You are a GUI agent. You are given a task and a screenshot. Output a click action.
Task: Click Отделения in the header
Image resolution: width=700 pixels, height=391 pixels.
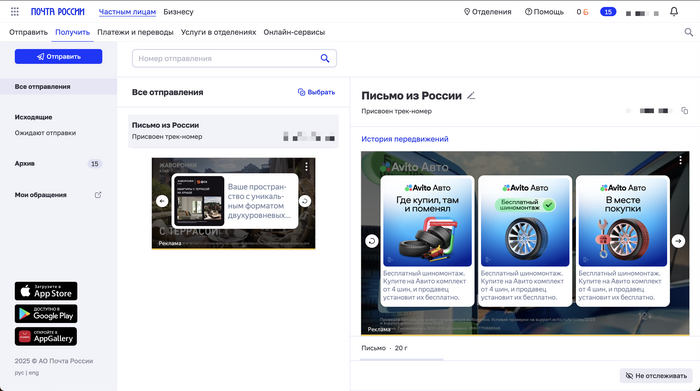(x=488, y=12)
